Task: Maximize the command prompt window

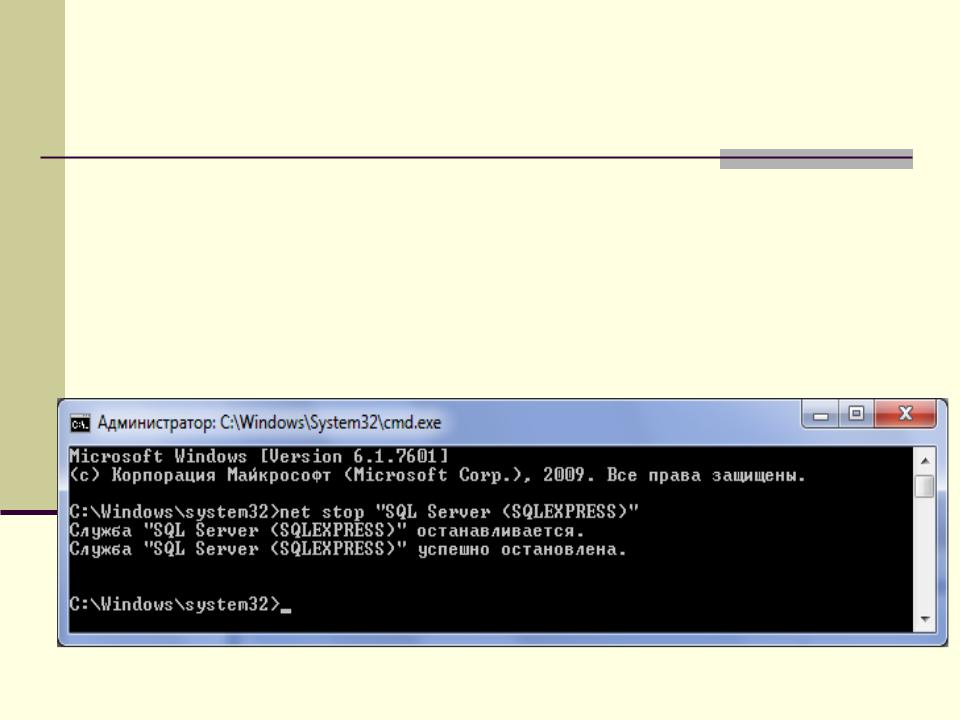Action: pyautogui.click(x=857, y=414)
